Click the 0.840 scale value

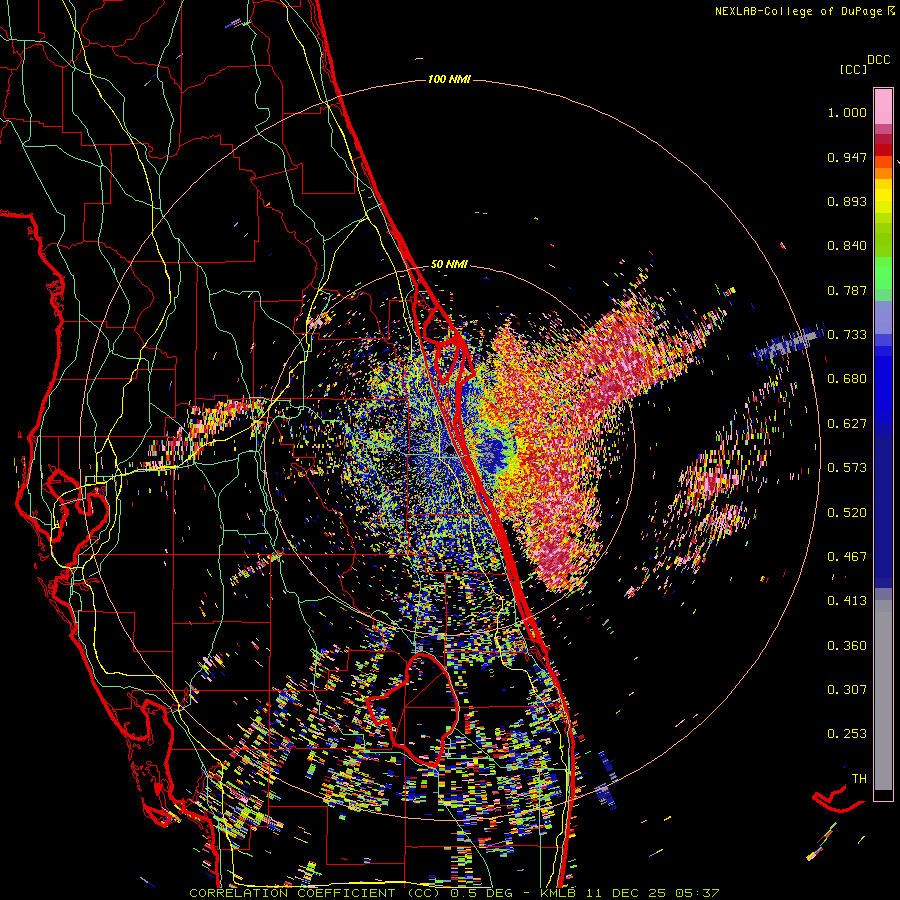coord(847,246)
